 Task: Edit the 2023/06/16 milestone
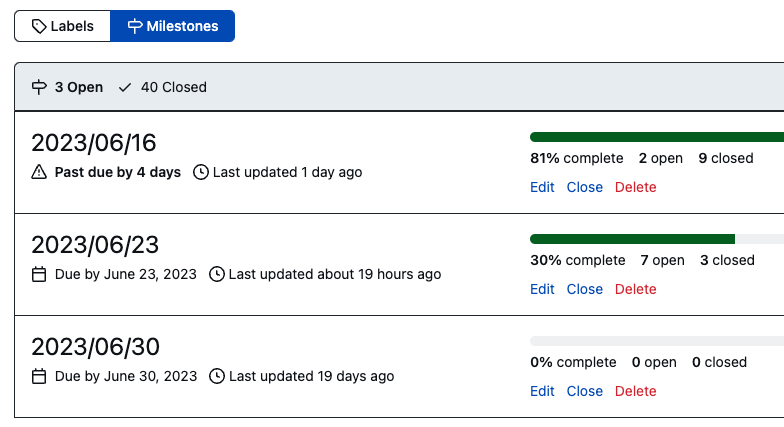coord(542,187)
